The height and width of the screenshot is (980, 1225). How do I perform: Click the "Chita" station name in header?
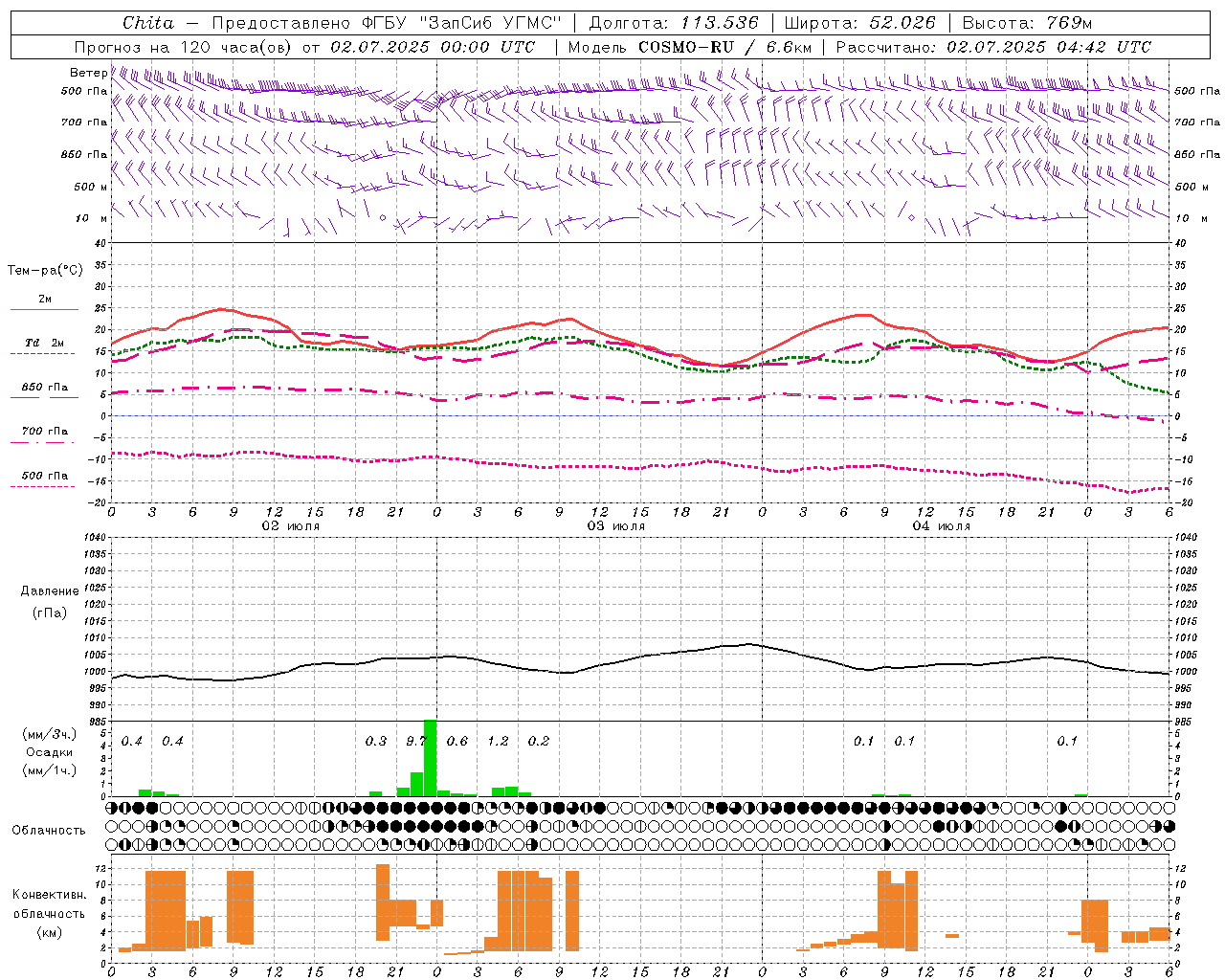(x=148, y=23)
